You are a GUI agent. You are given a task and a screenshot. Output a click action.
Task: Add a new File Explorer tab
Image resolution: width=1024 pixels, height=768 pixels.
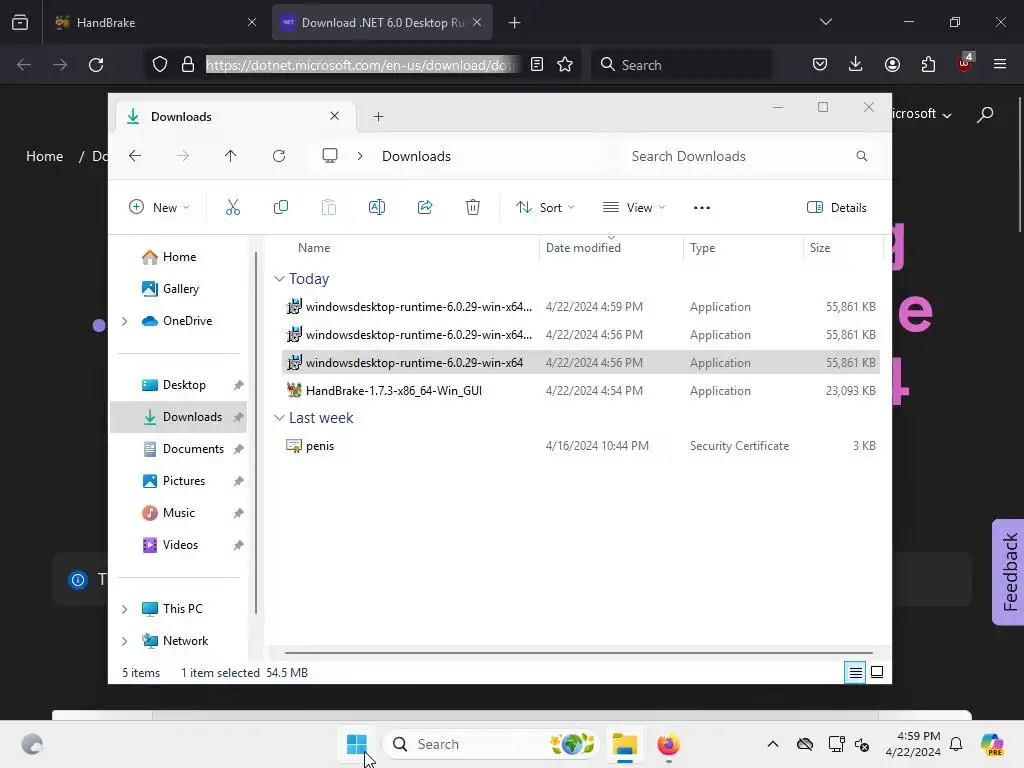click(378, 117)
